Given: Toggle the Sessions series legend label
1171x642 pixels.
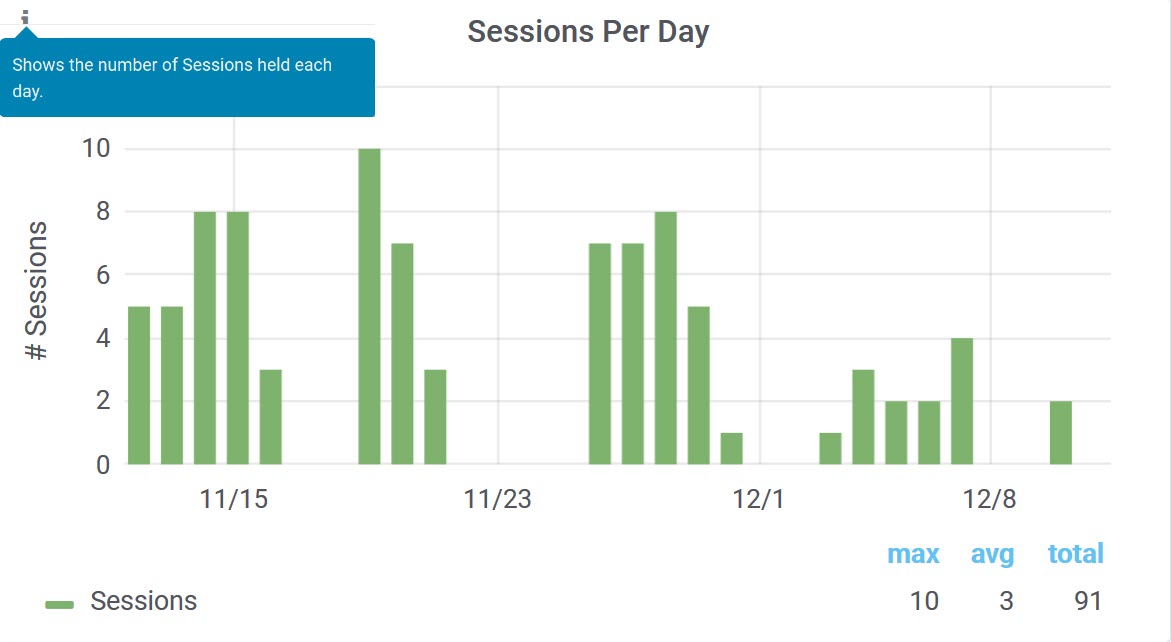Looking at the screenshot, I should 143,601.
